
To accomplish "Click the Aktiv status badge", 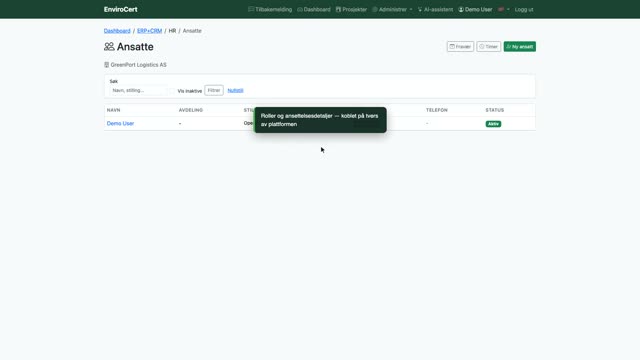I will click(493, 124).
